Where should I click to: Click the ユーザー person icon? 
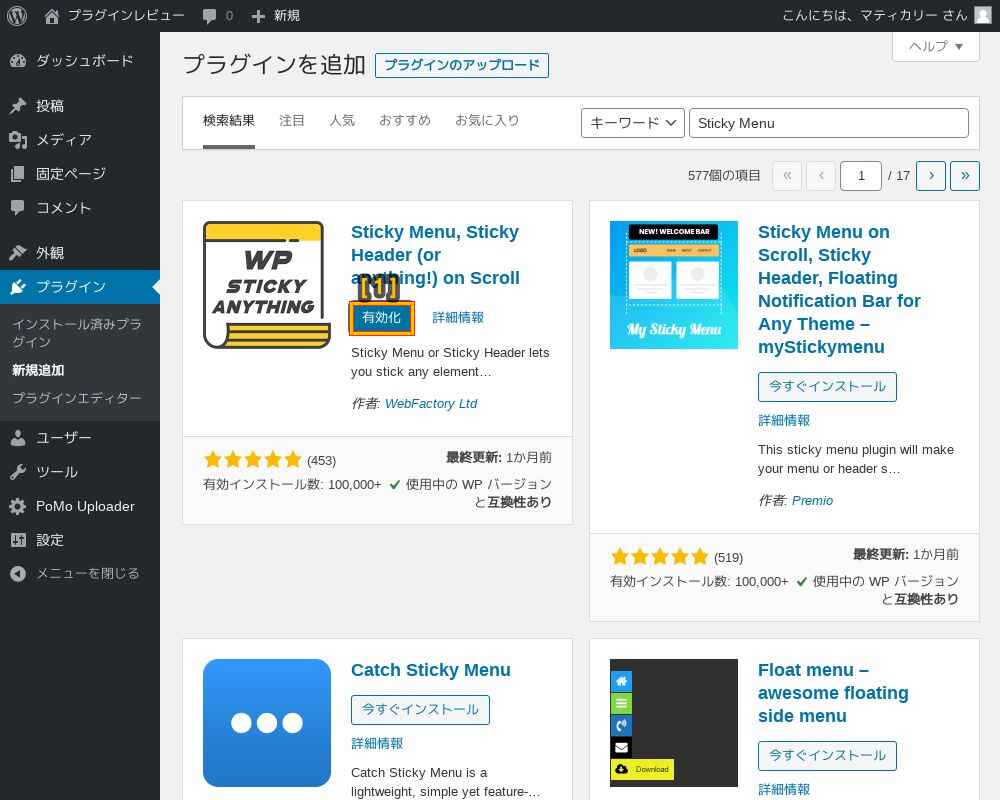18,438
